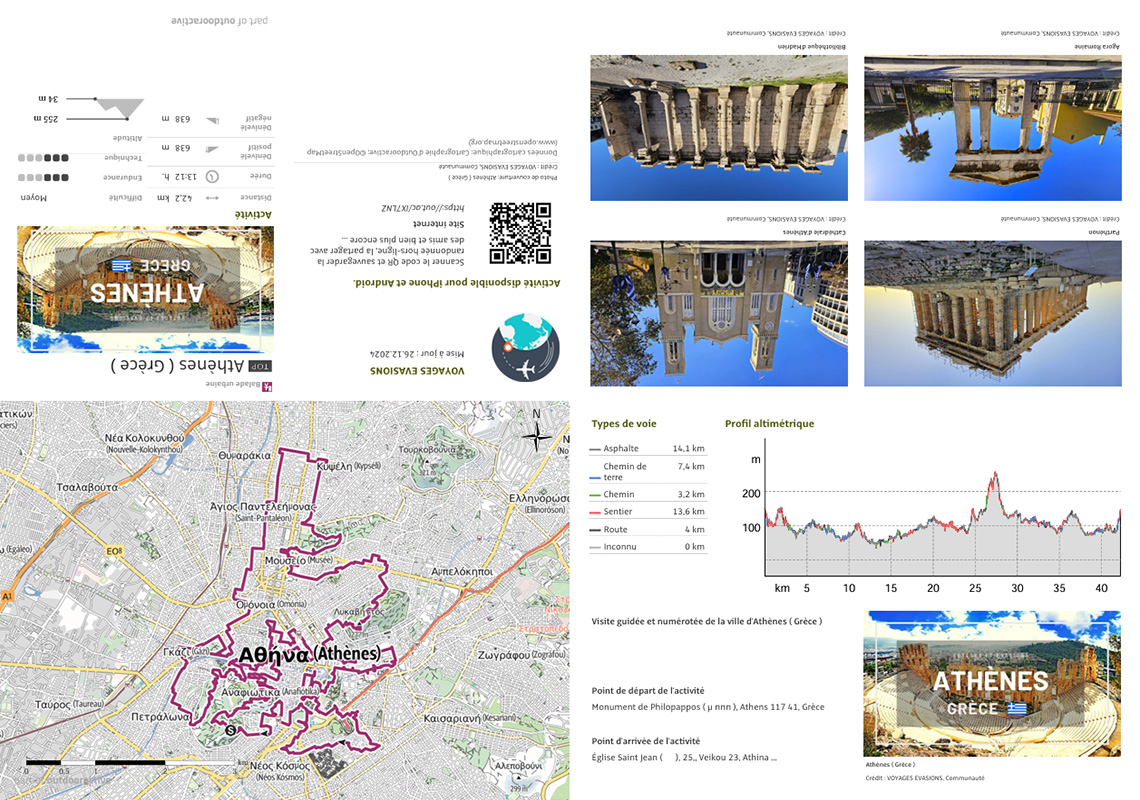Viewport: 1140px width, 800px height.
Task: Click 'Activité disponible pour iPhone et Android' heading
Action: click(457, 283)
